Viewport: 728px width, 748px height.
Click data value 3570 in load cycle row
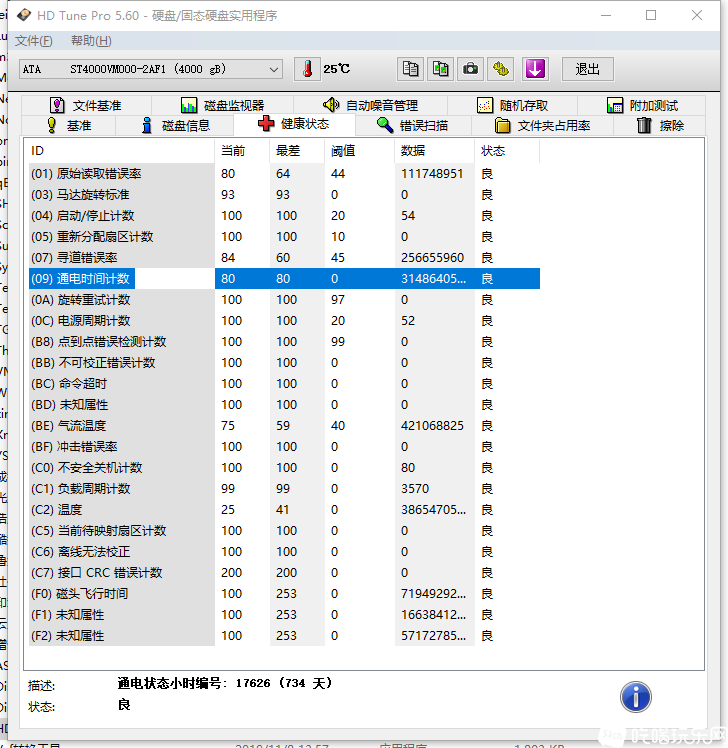pos(415,488)
